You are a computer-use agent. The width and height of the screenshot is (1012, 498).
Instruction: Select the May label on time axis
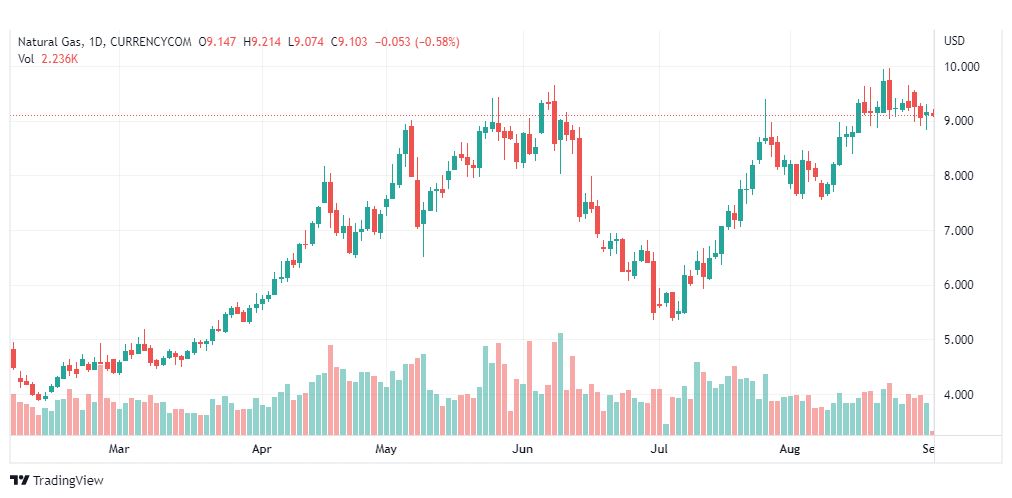(385, 449)
